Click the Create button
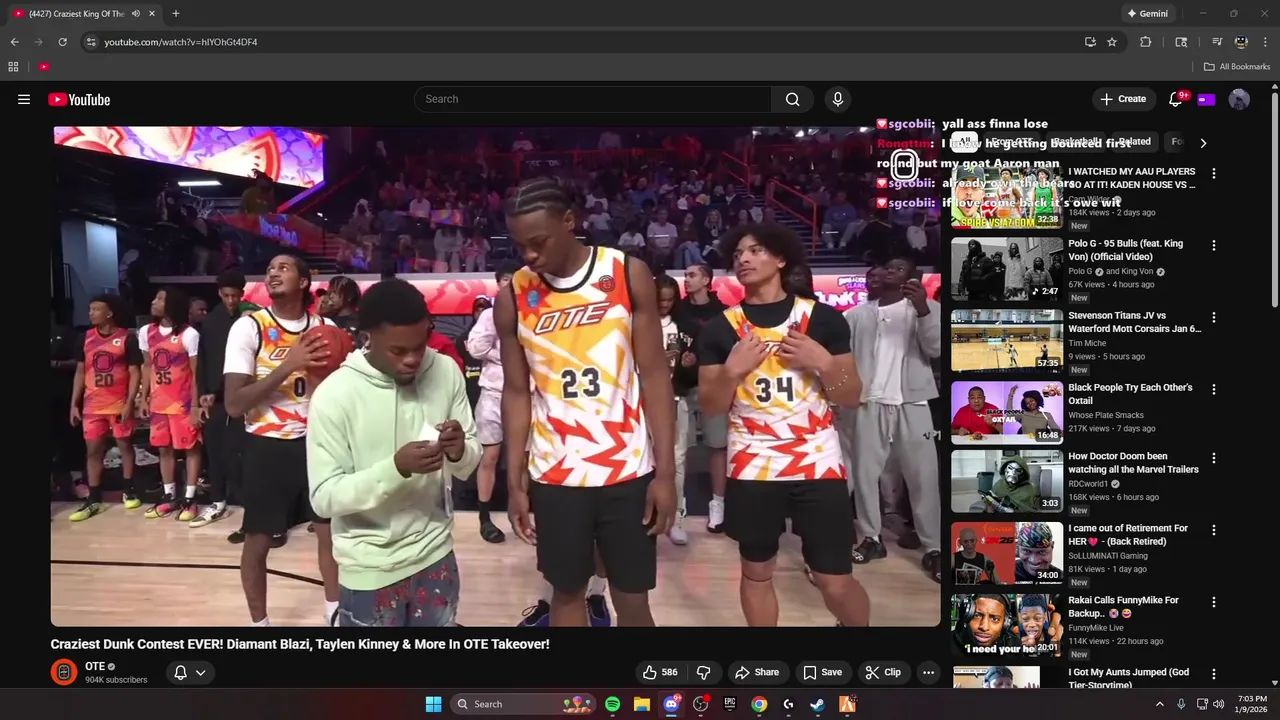The width and height of the screenshot is (1280, 720). [x=1123, y=99]
